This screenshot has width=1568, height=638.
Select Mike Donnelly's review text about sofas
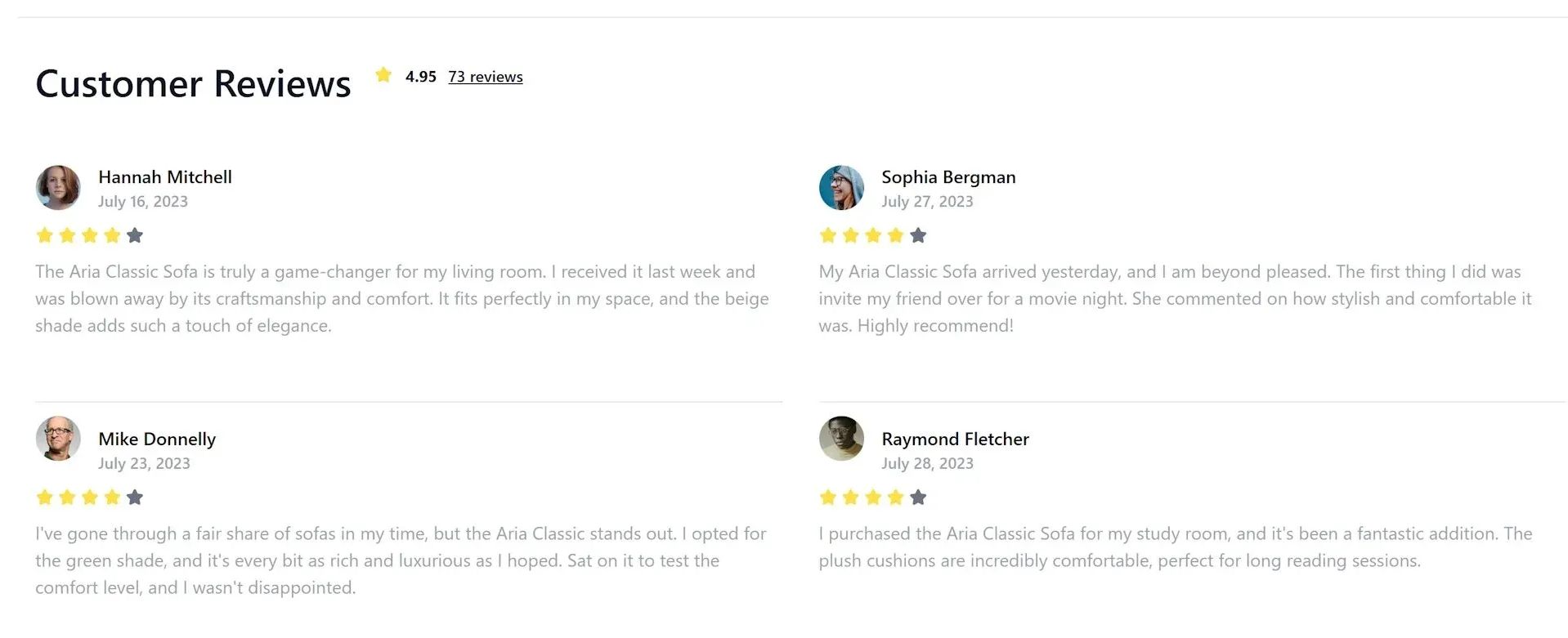[x=400, y=560]
